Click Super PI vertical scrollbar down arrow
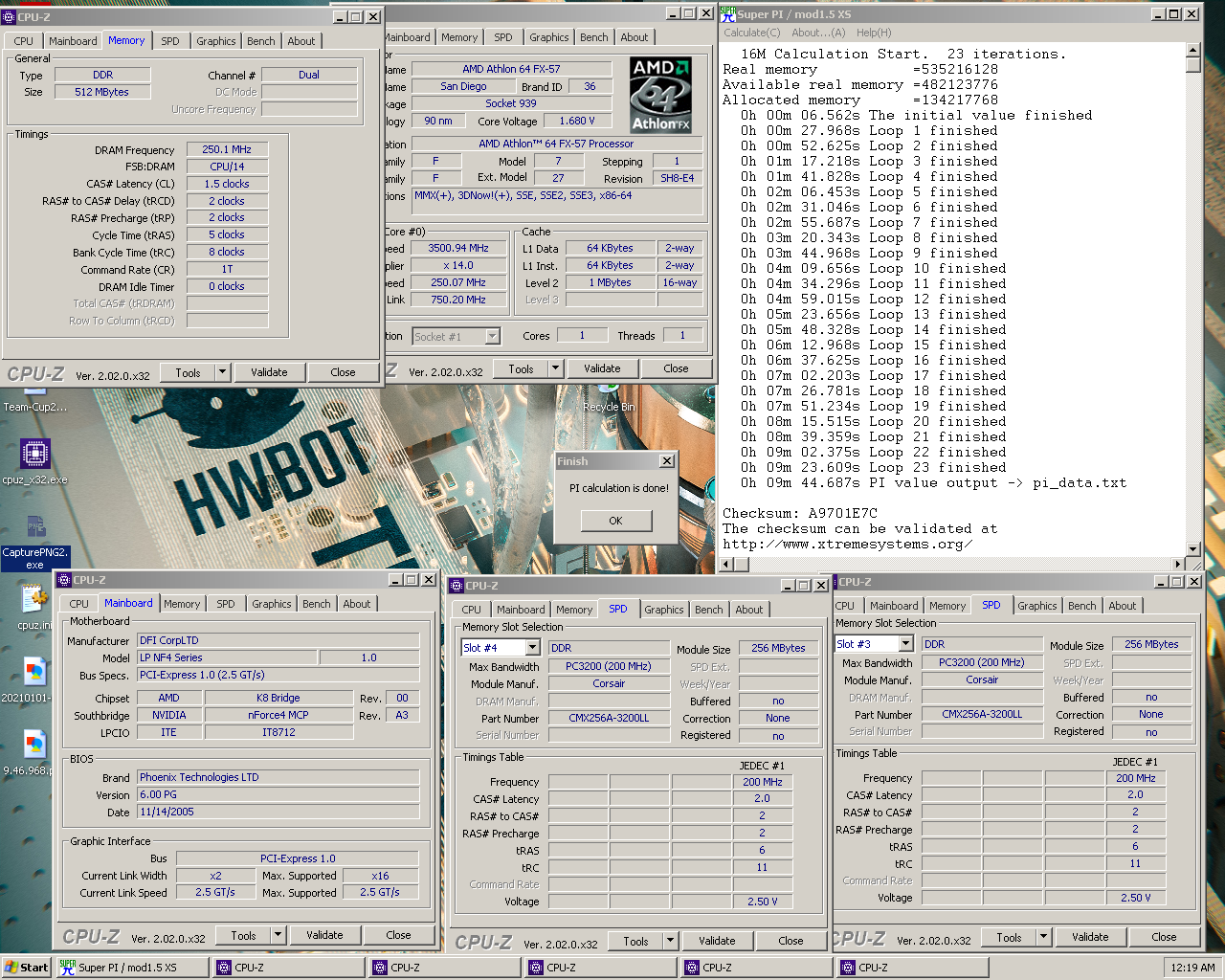The width and height of the screenshot is (1225, 980). (1192, 549)
